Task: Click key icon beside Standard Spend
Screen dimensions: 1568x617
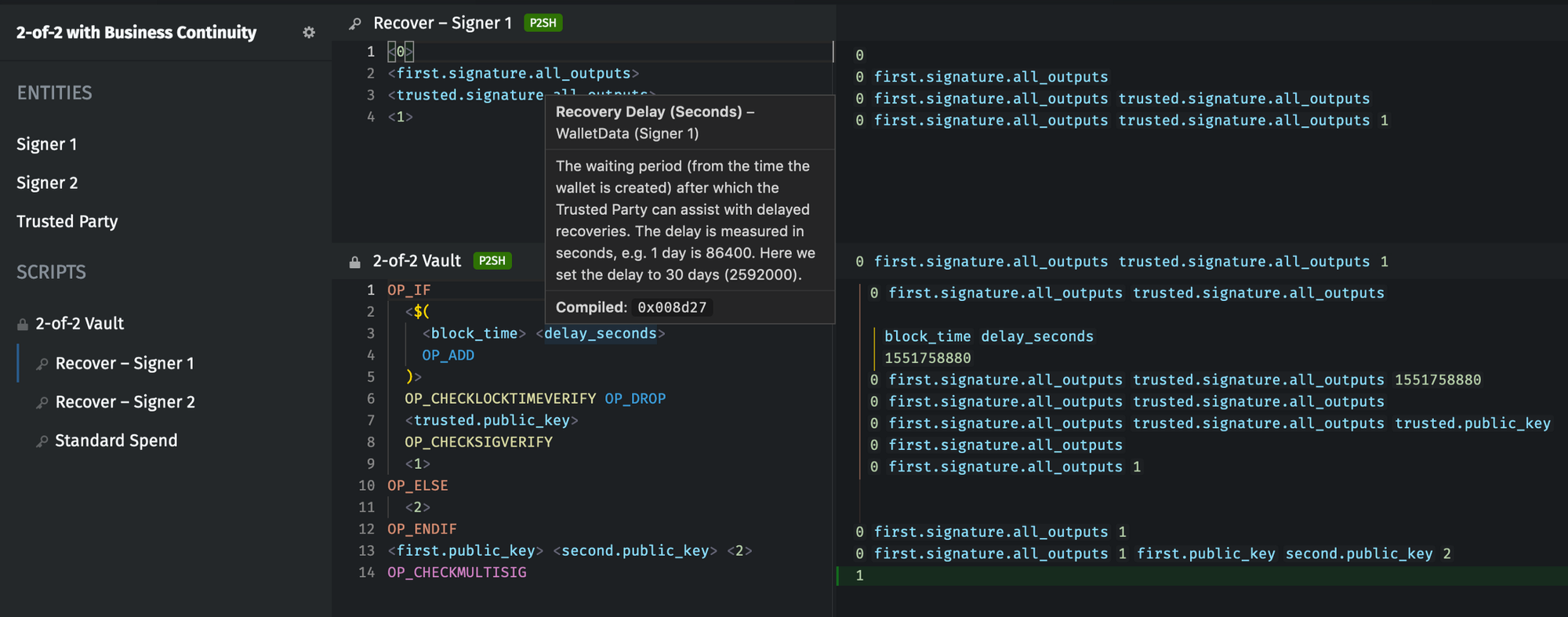Action: pos(42,441)
